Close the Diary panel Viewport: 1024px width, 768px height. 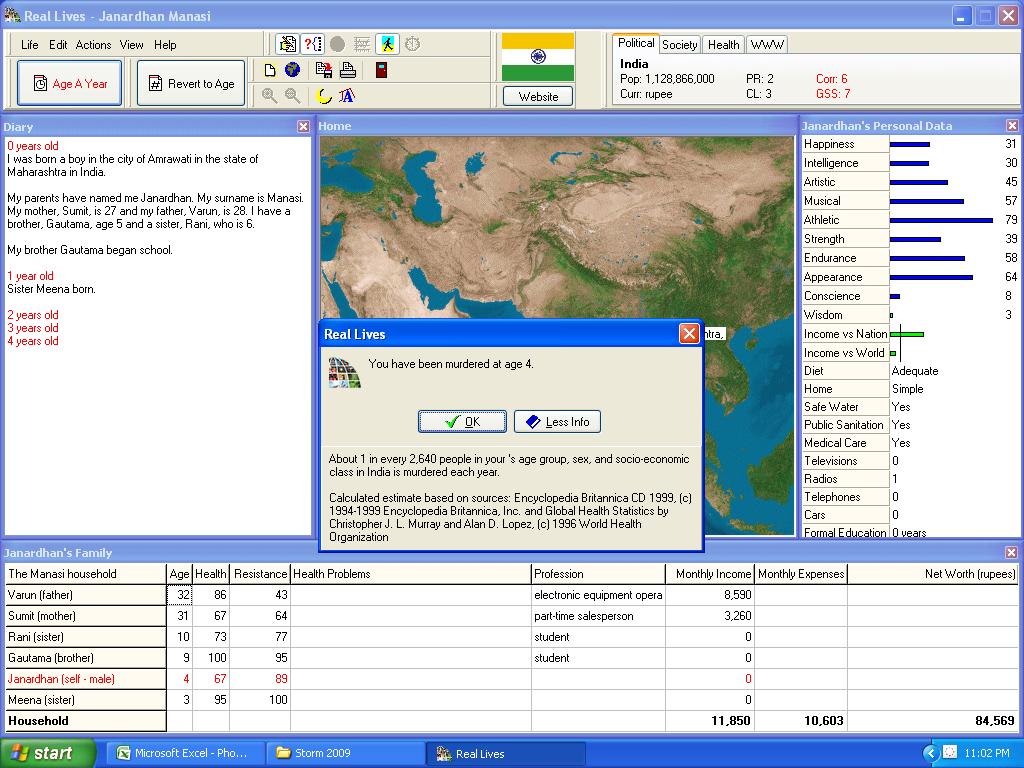[303, 127]
